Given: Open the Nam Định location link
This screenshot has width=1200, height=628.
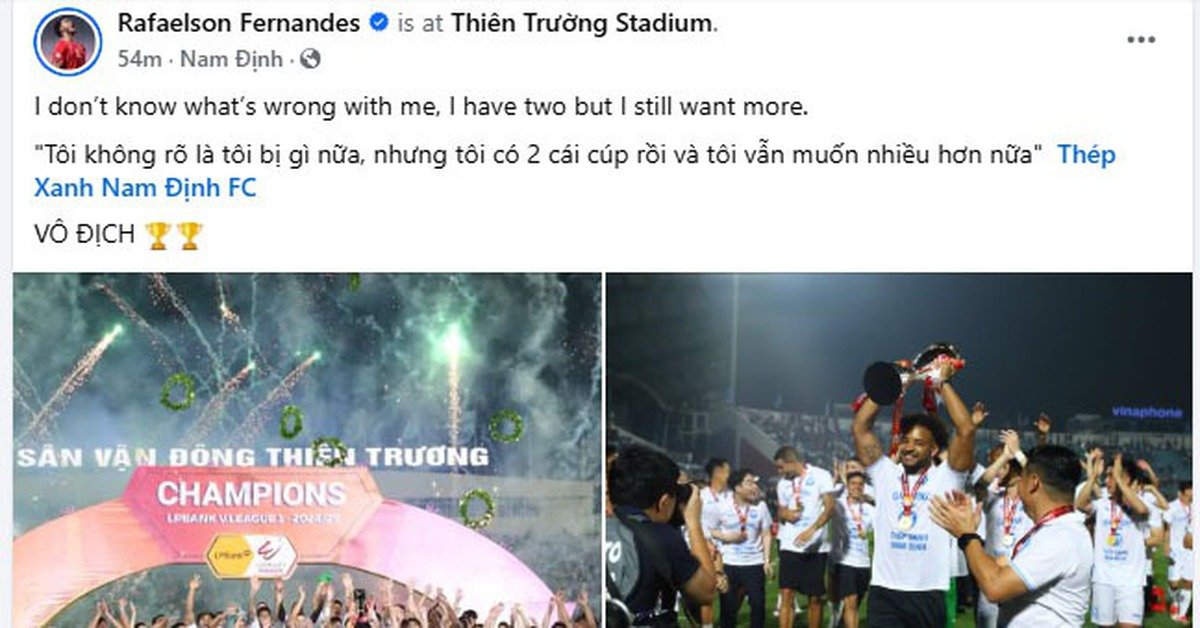Looking at the screenshot, I should [233, 59].
